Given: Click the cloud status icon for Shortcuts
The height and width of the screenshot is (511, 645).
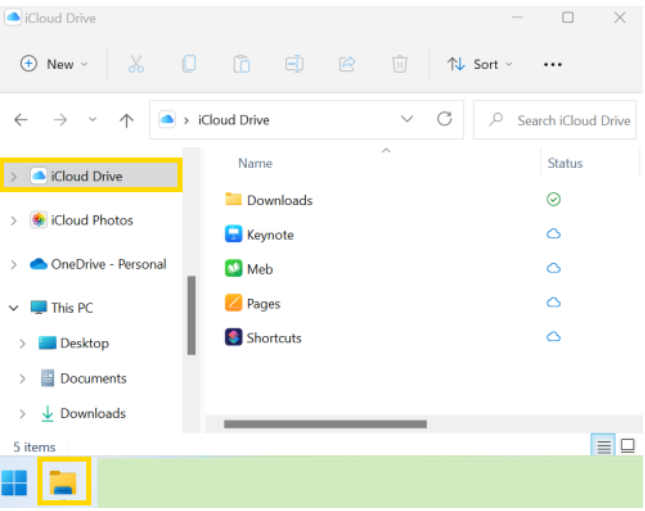Looking at the screenshot, I should [x=553, y=337].
